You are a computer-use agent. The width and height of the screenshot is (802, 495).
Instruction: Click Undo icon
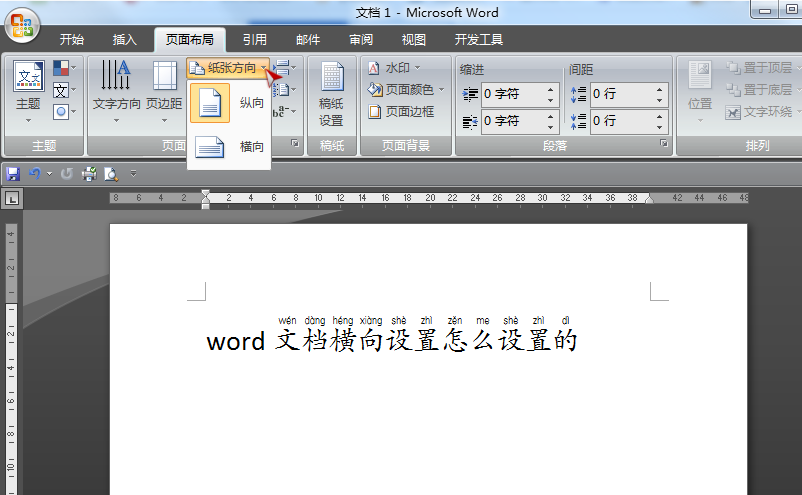click(x=35, y=174)
